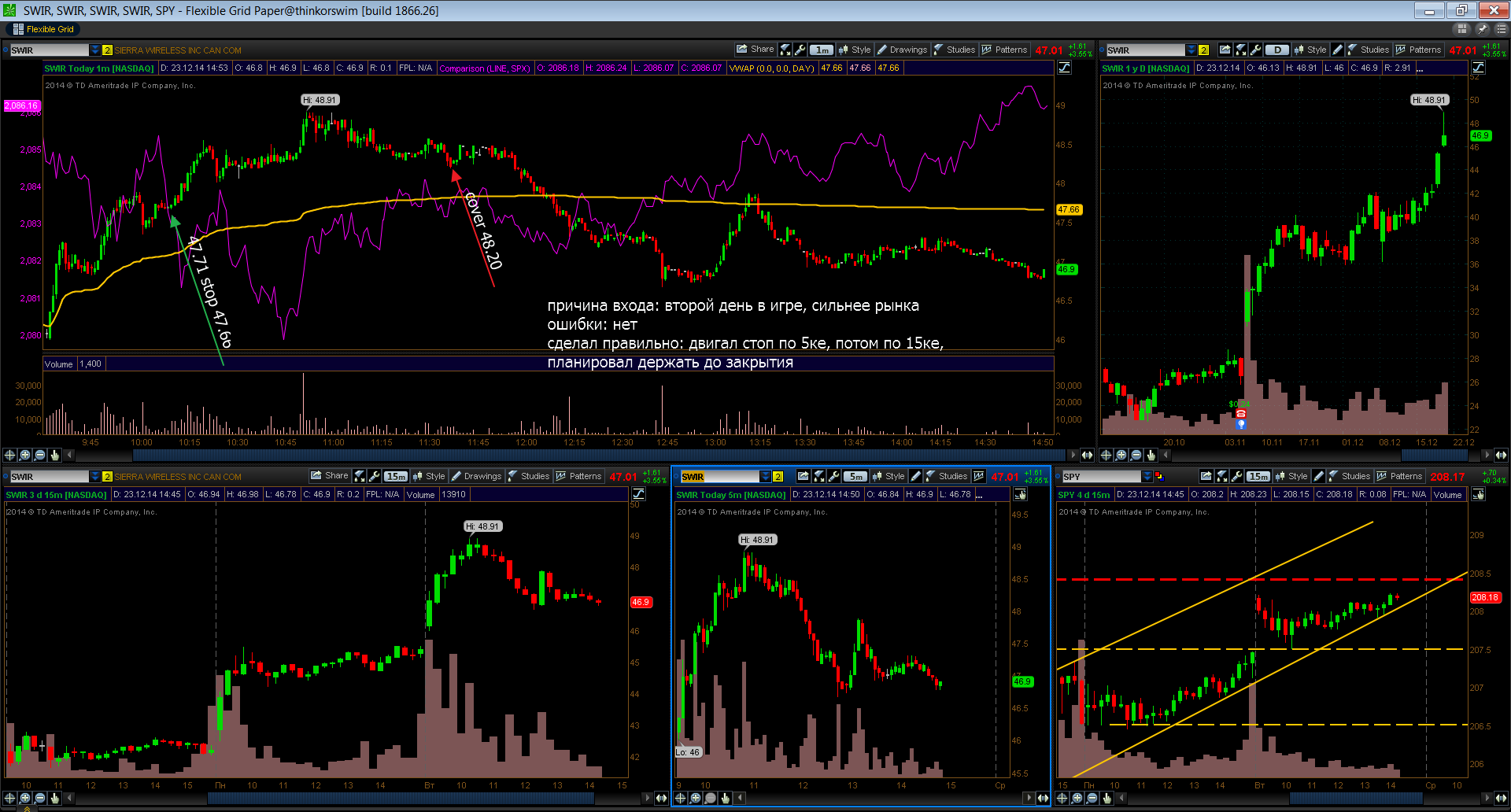The width and height of the screenshot is (1511, 812).
Task: Open Style on the SWIR 15m chart
Action: click(x=429, y=476)
